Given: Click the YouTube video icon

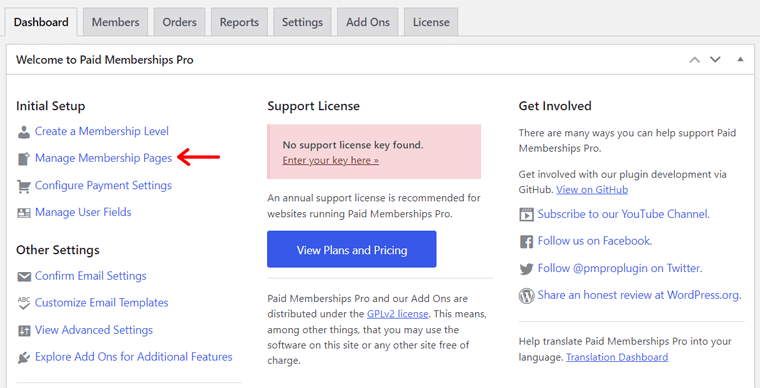Looking at the screenshot, I should pos(526,214).
